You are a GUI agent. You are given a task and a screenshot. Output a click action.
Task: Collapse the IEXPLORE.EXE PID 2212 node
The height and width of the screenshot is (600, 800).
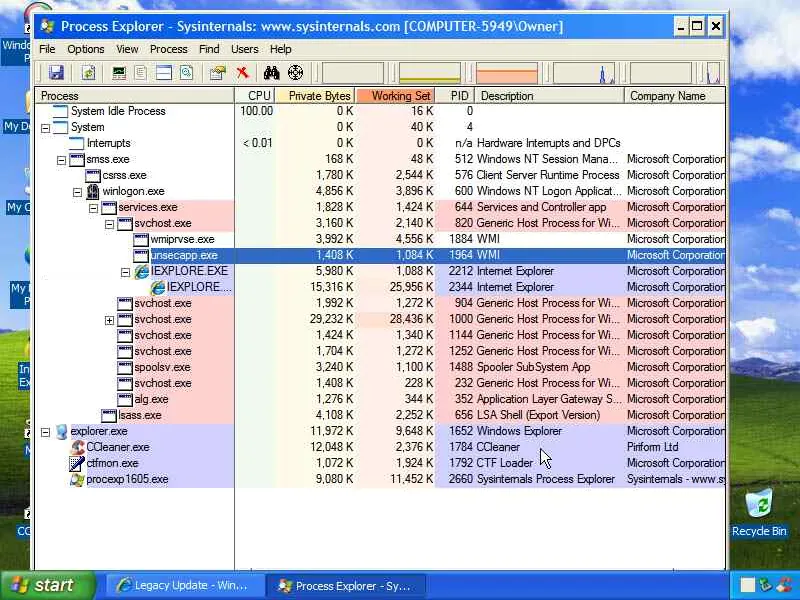(126, 272)
